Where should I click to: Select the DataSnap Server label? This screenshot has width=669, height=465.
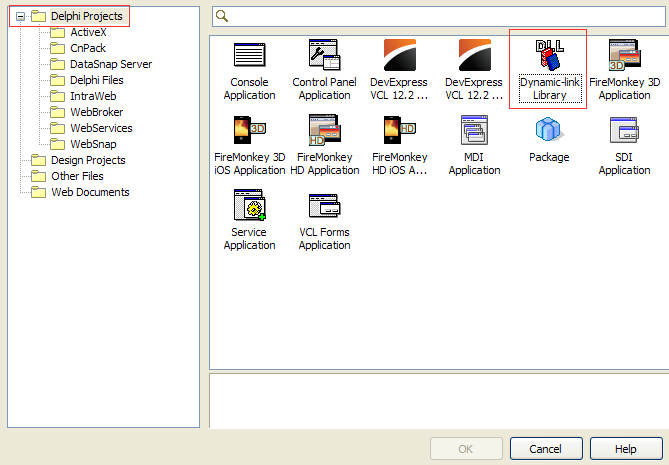111,64
